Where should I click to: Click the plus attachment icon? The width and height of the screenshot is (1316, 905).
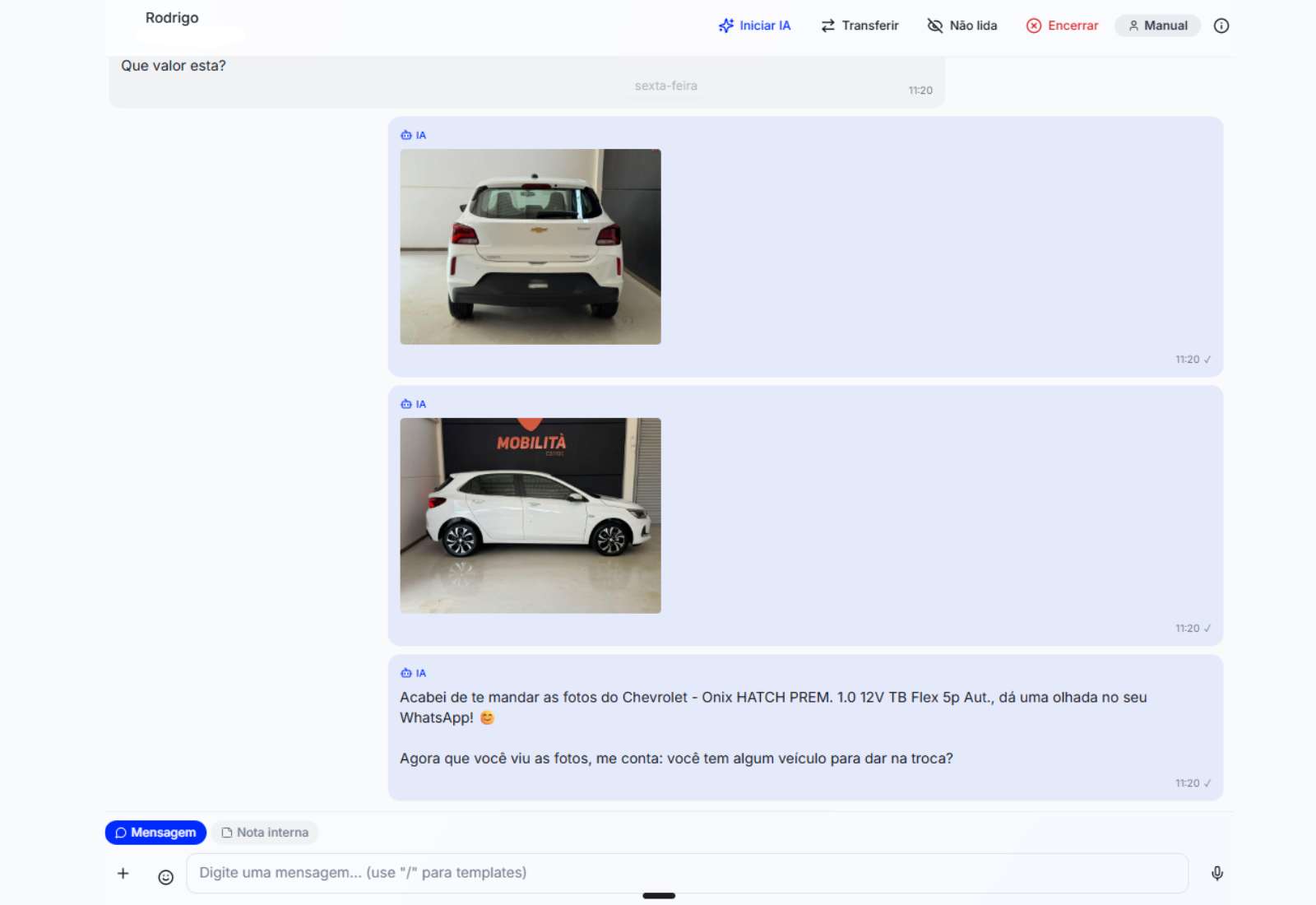(123, 874)
